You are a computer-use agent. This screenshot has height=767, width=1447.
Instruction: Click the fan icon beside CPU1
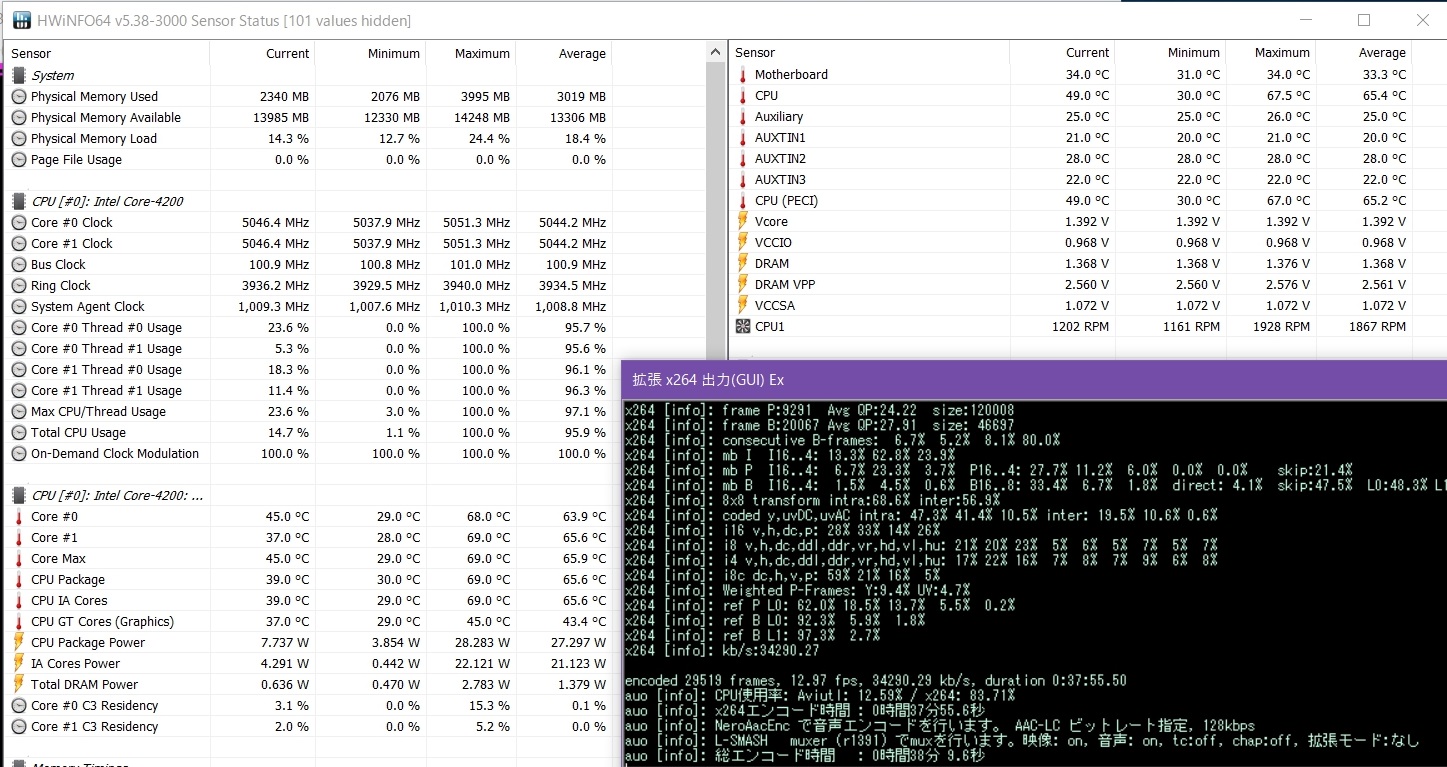pos(743,327)
